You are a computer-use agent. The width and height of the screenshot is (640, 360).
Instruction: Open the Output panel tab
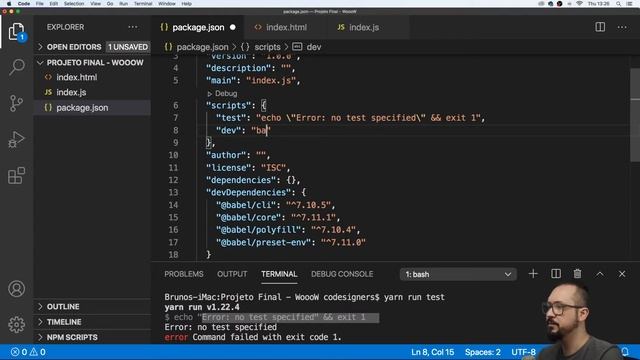tap(232, 274)
